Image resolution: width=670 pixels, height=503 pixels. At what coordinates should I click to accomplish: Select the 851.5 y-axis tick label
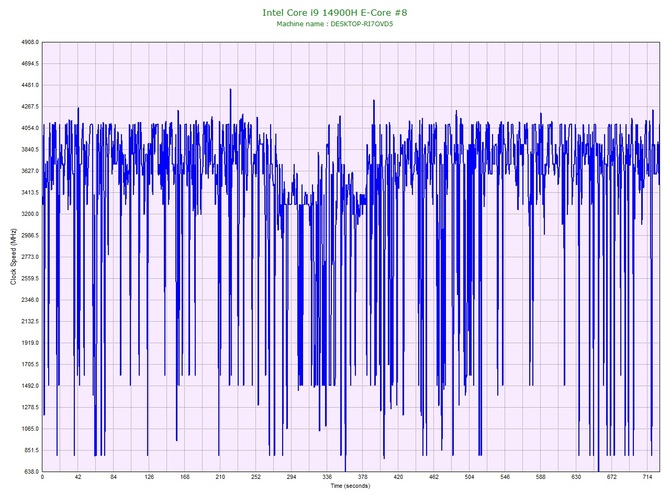coord(31,450)
